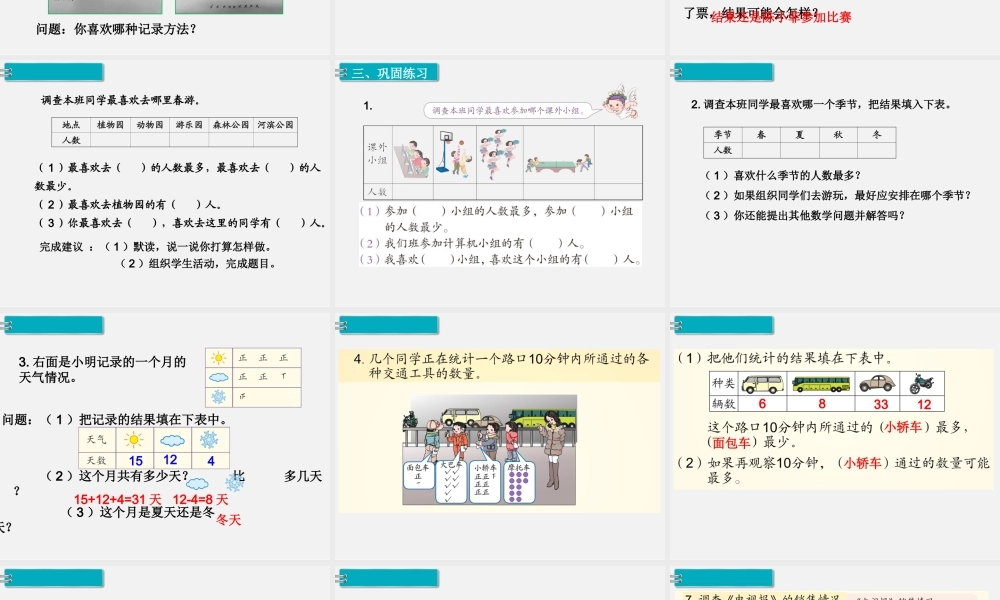The image size is (1000, 600).
Task: Click the beetle car icon above 33
Action: [880, 383]
